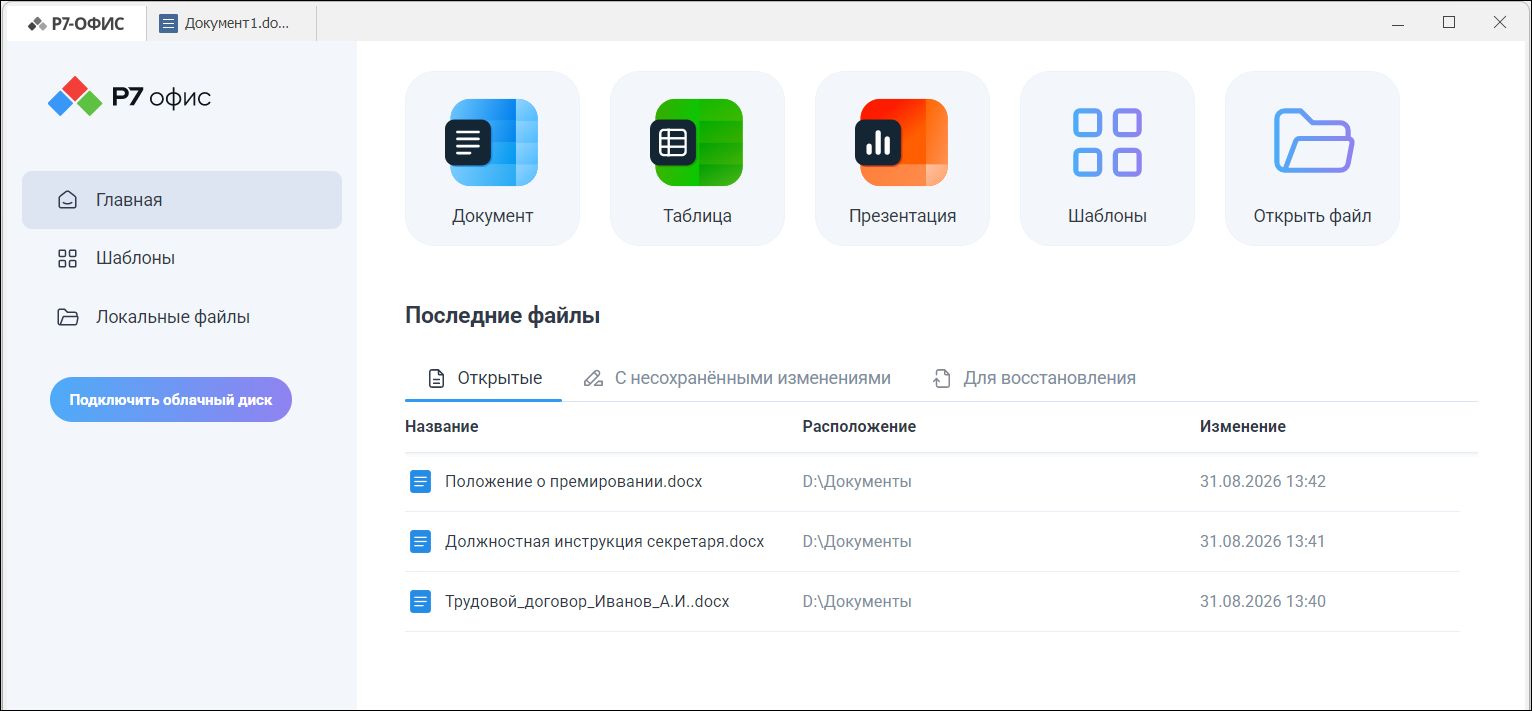Create a new Документ via blue icon
The height and width of the screenshot is (711, 1532).
point(492,142)
